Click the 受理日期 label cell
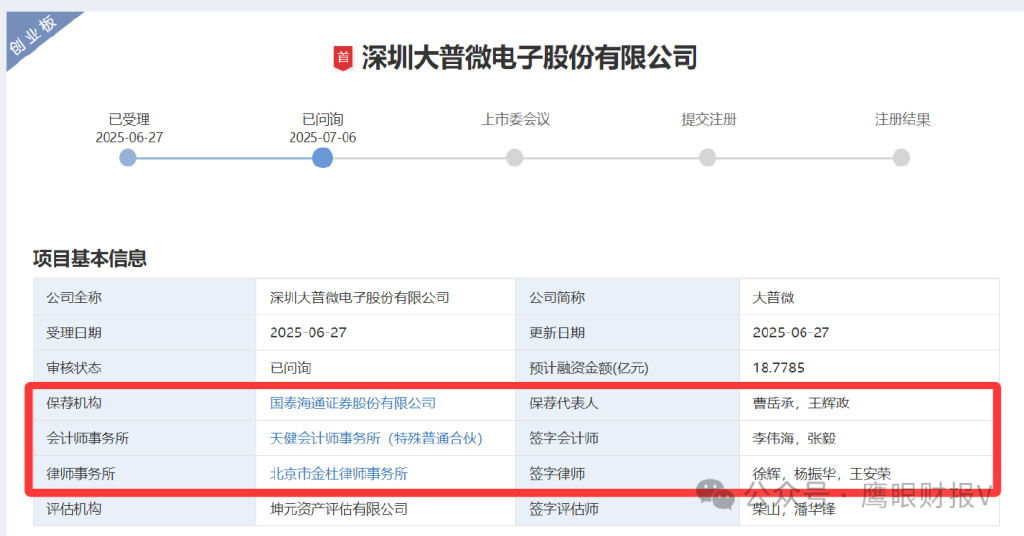The width and height of the screenshot is (1024, 536). pos(144,332)
